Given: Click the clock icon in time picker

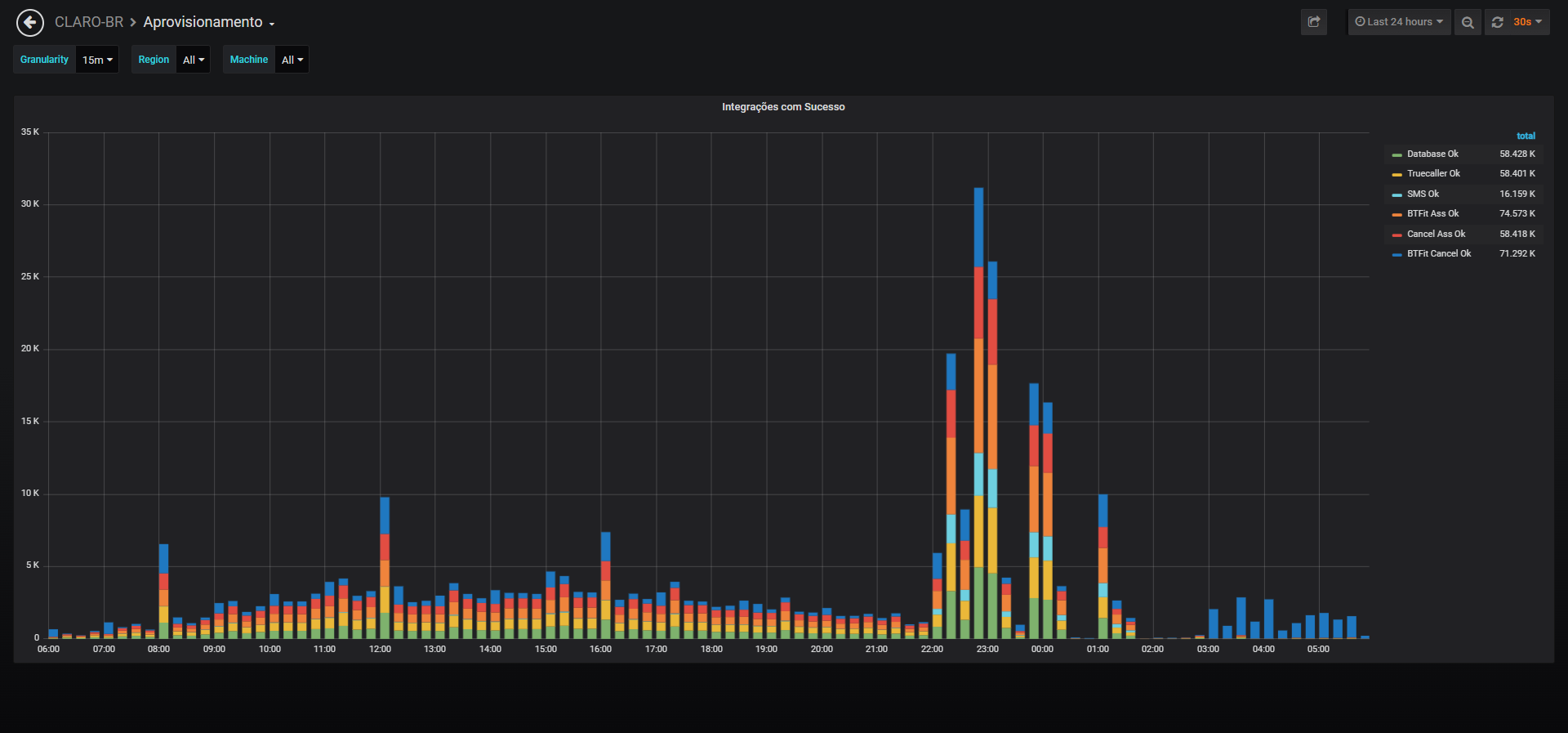Looking at the screenshot, I should coord(1360,22).
